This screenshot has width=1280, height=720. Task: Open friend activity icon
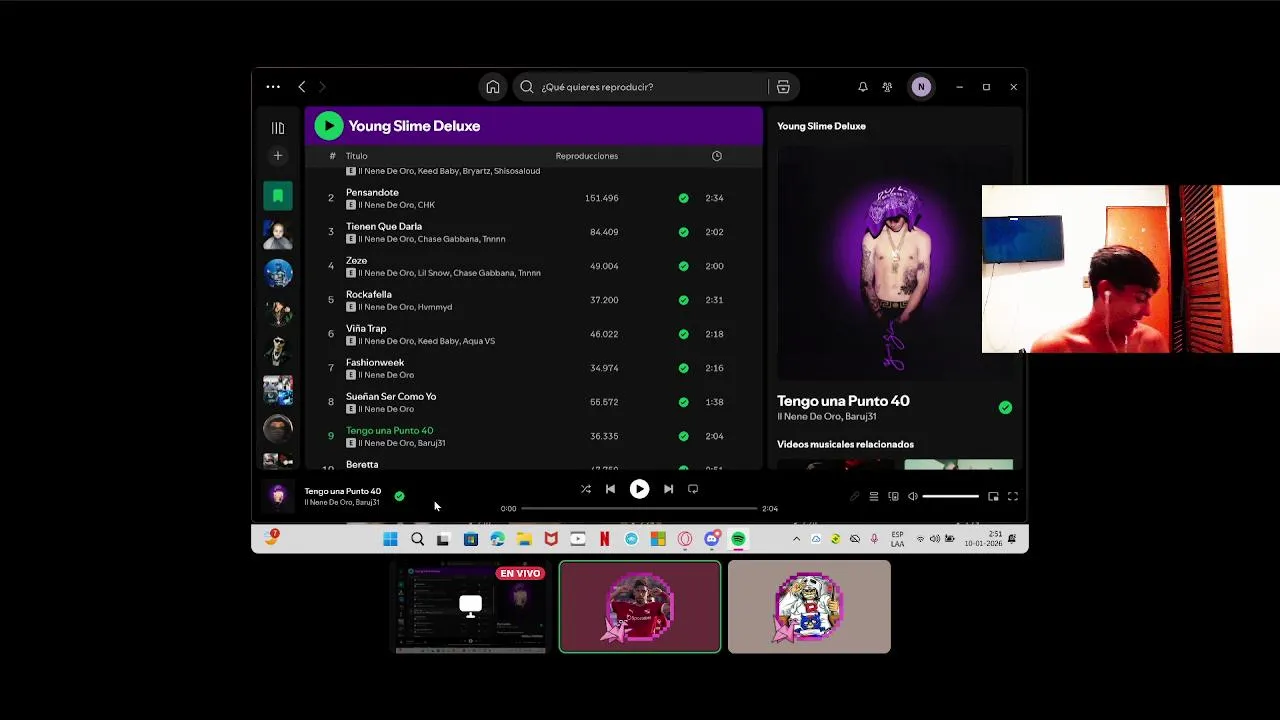pos(887,87)
